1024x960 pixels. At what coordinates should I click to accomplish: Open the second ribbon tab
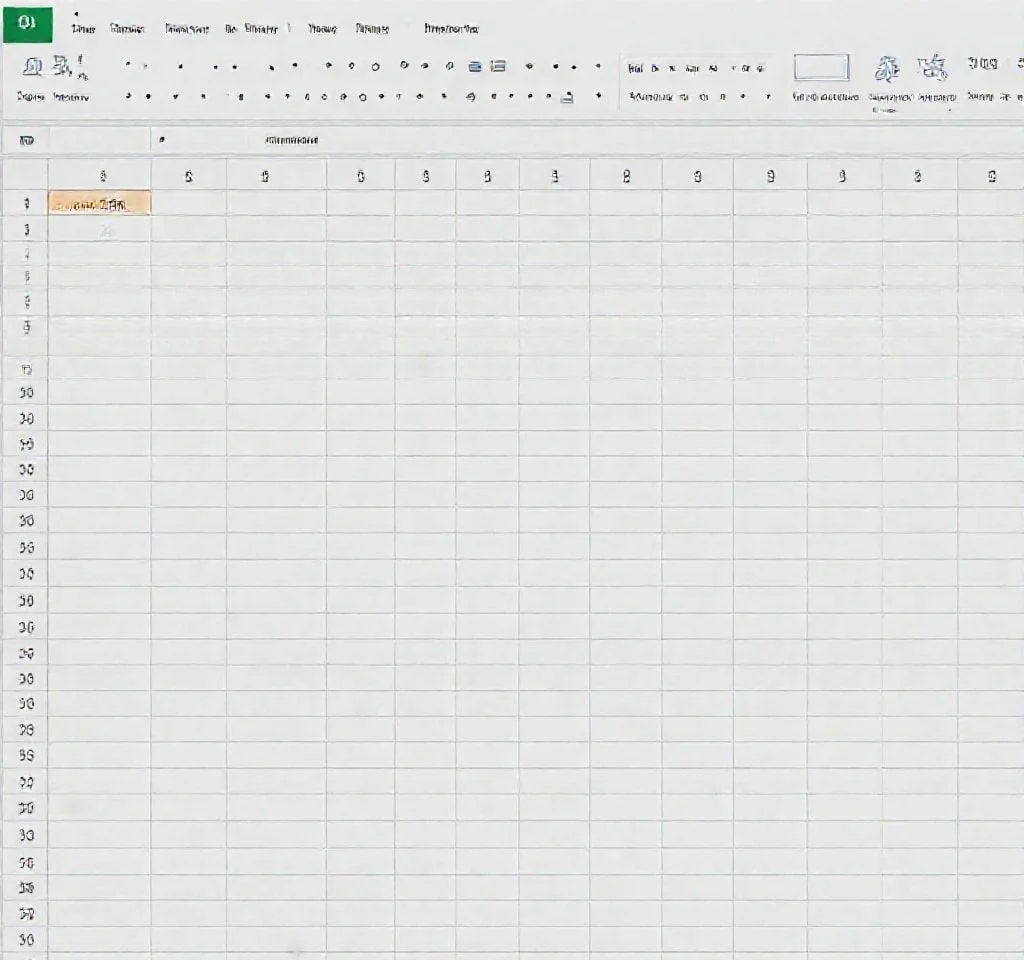point(127,29)
